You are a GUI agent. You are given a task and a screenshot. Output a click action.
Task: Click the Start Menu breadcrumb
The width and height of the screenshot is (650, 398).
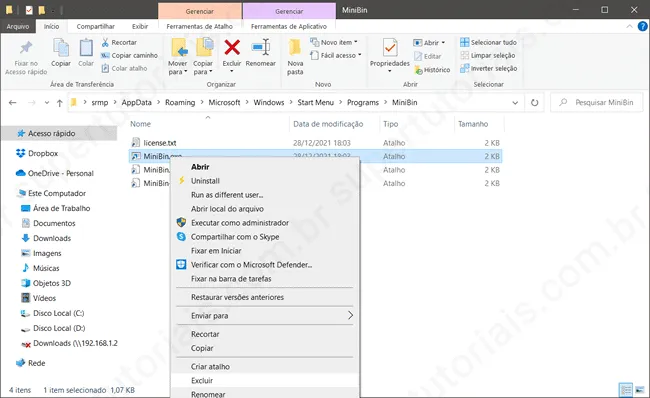[315, 102]
